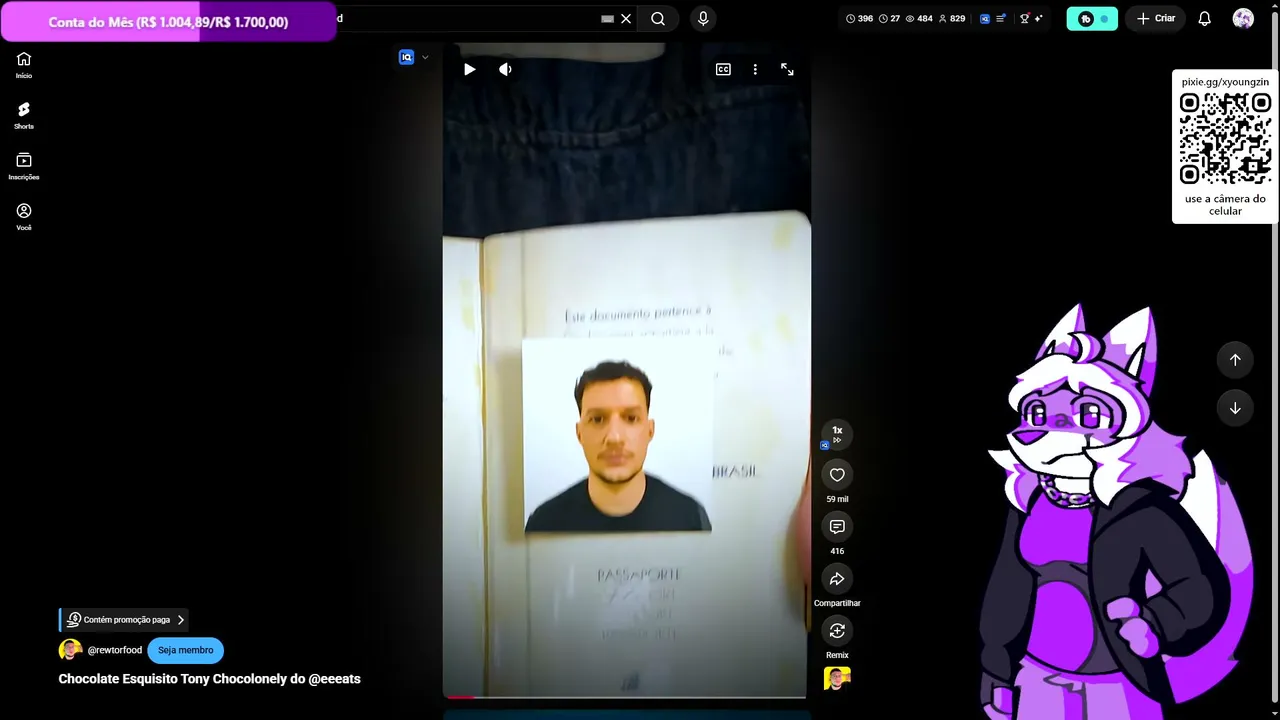Click the '59 mil' like count
This screenshot has height=720, width=1280.
click(x=837, y=499)
